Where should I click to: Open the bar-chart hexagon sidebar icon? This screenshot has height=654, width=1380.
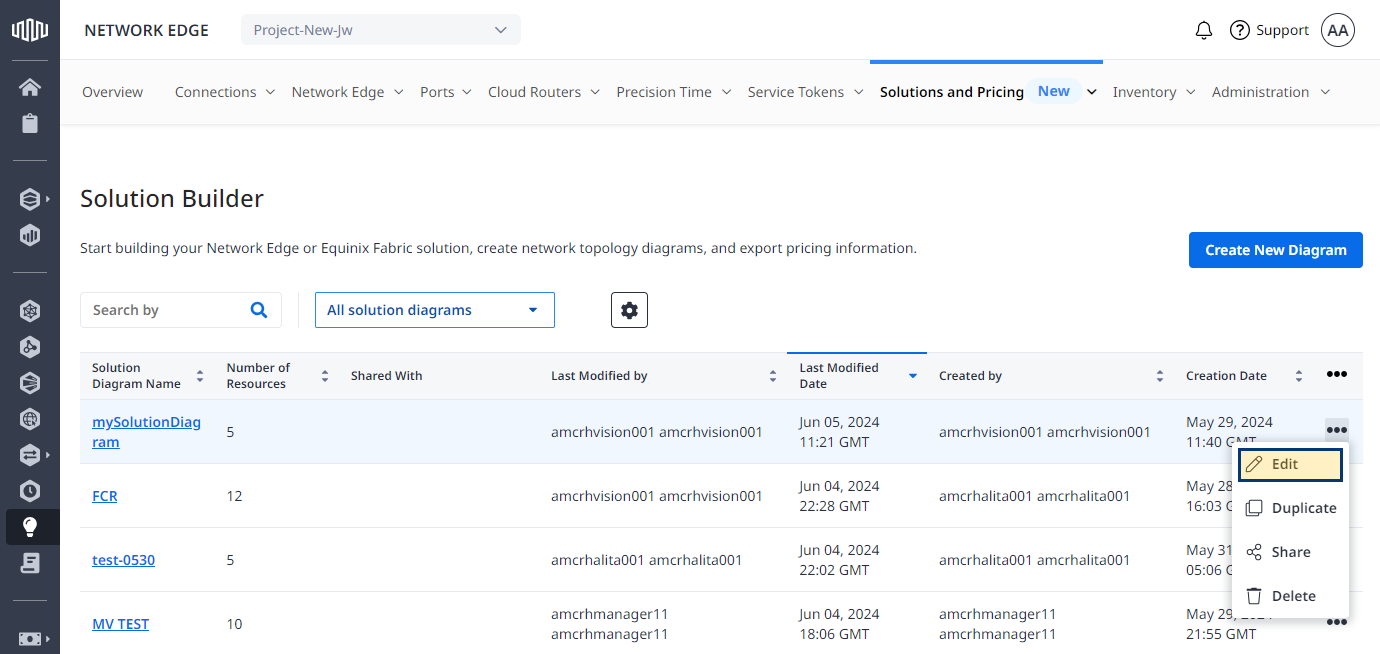click(30, 236)
